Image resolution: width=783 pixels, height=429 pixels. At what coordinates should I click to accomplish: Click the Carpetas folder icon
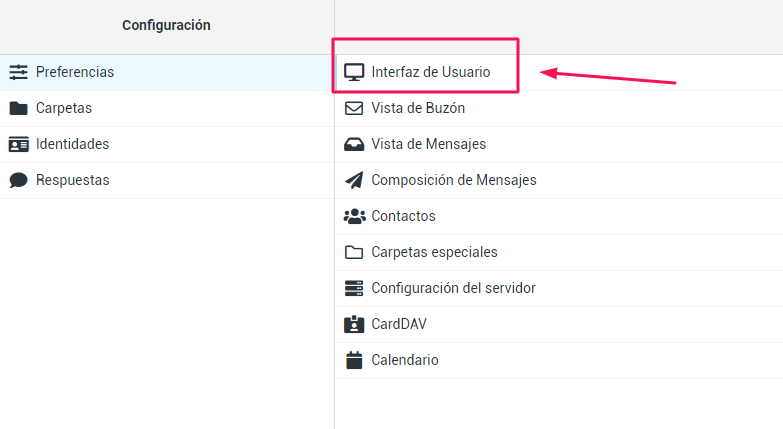pos(18,108)
